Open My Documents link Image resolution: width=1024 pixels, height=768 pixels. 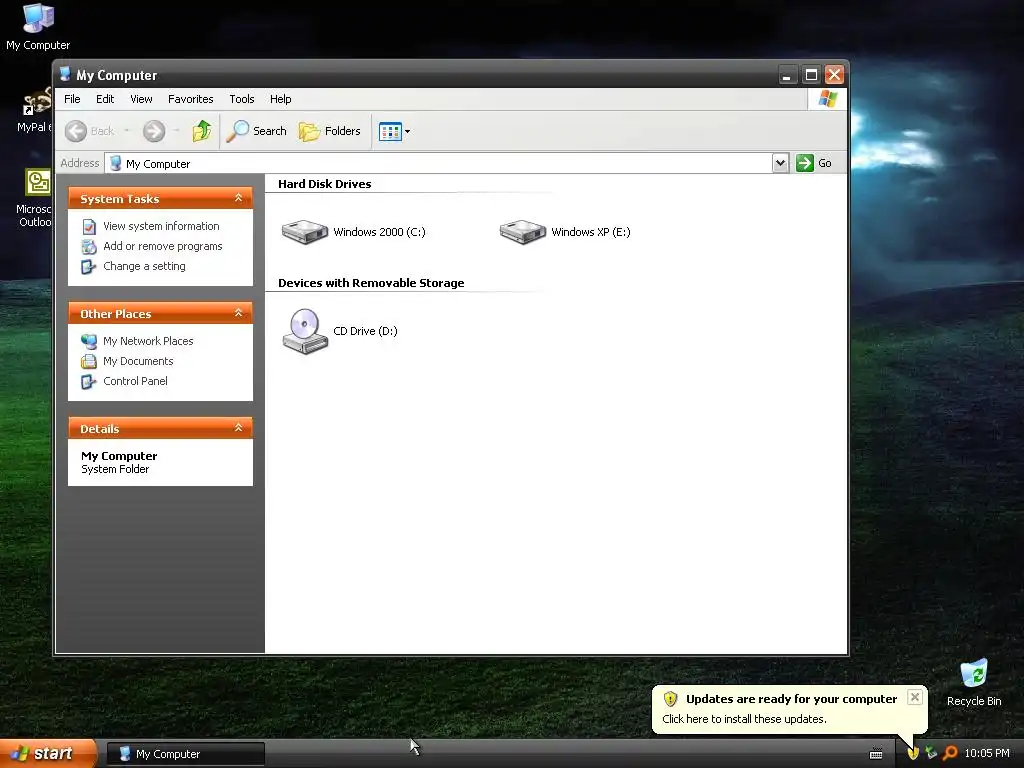pos(138,361)
